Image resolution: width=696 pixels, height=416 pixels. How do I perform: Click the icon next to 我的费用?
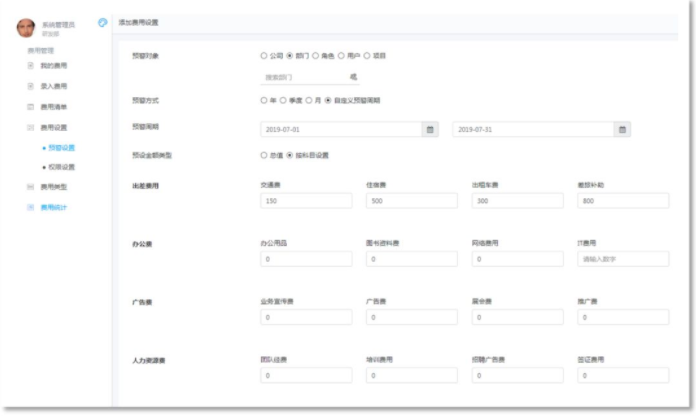click(x=31, y=66)
